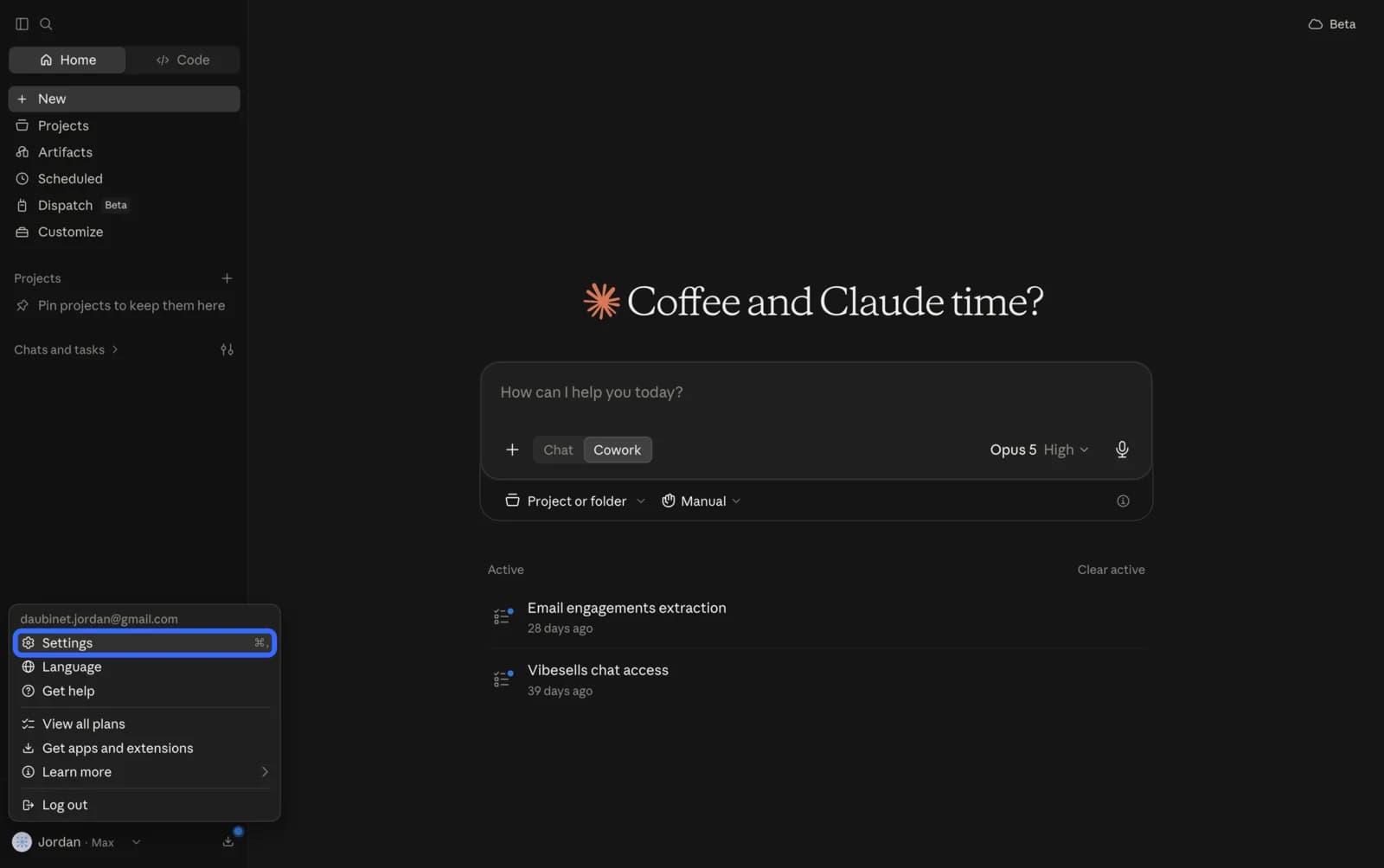Click the Coffee and Claude time heading
Screen dimensions: 1384x868
(835, 302)
